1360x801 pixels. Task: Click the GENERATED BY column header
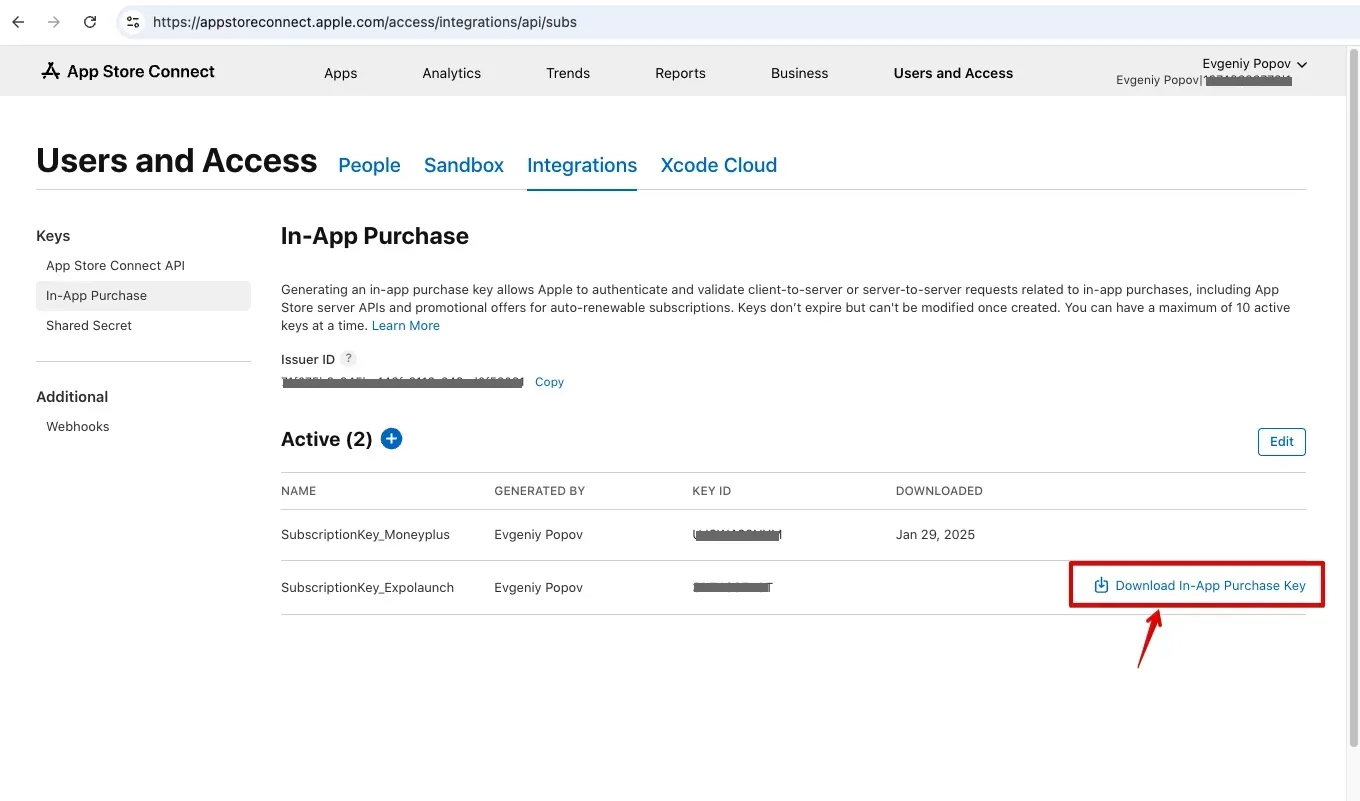539,491
